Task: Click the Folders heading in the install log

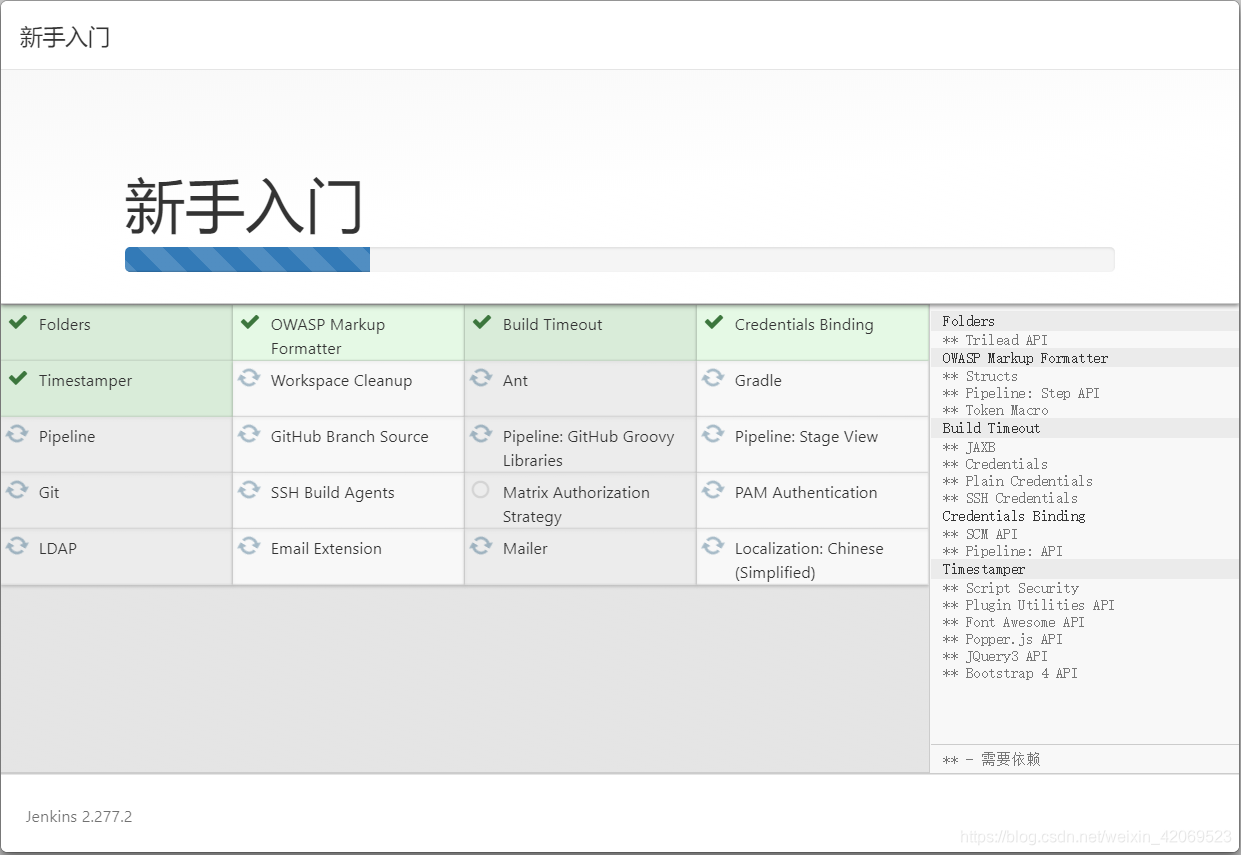Action: pos(968,321)
